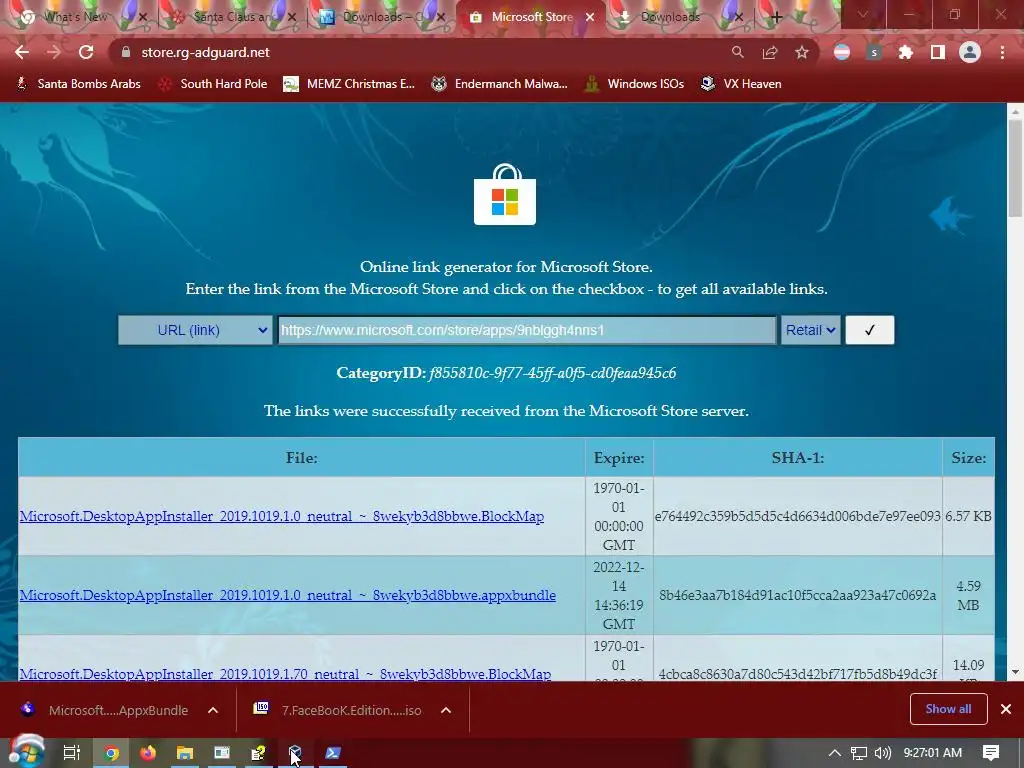
Task: Close the Microsoft Store tab
Action: click(590, 17)
